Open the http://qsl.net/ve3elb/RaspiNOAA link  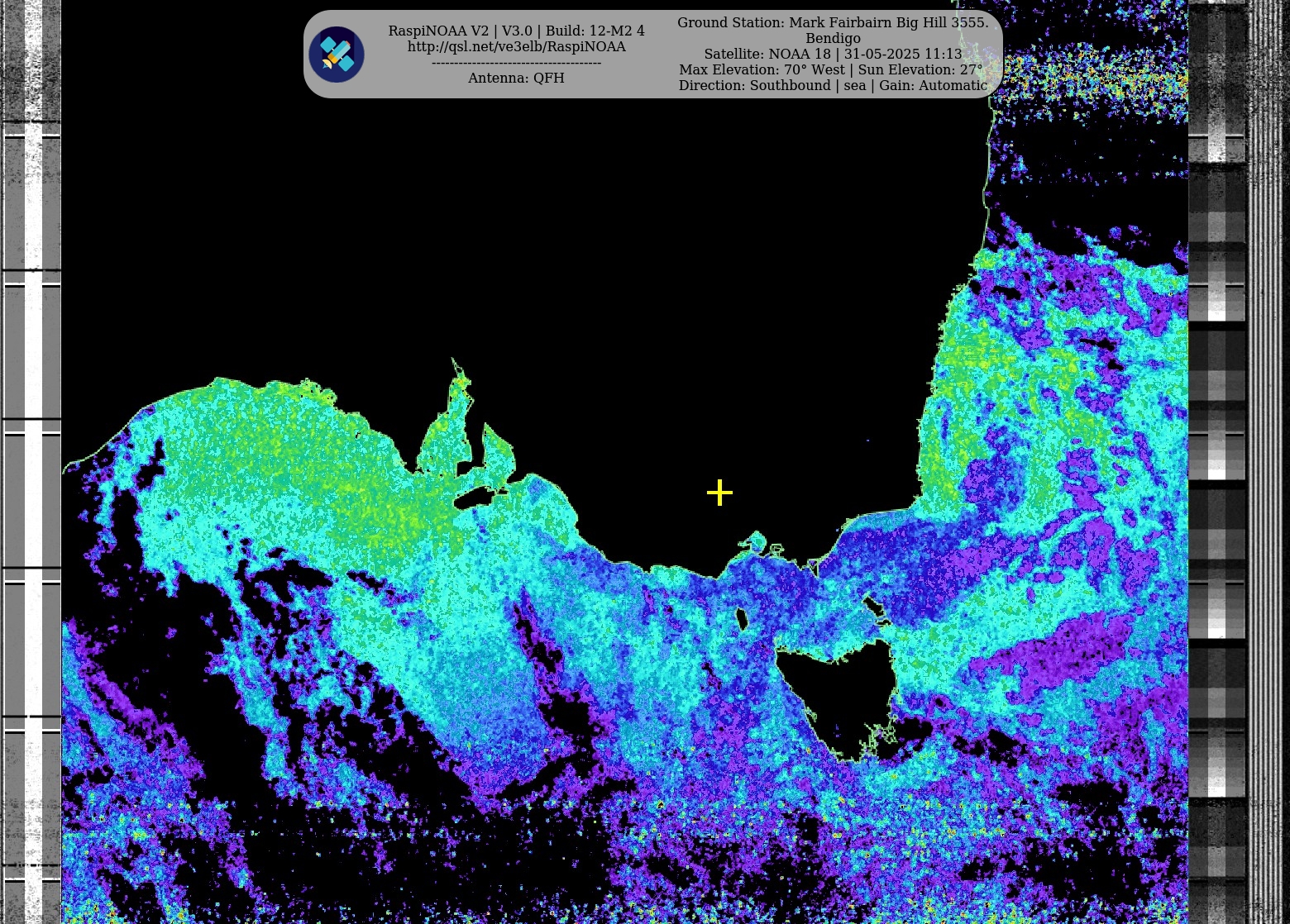click(516, 47)
